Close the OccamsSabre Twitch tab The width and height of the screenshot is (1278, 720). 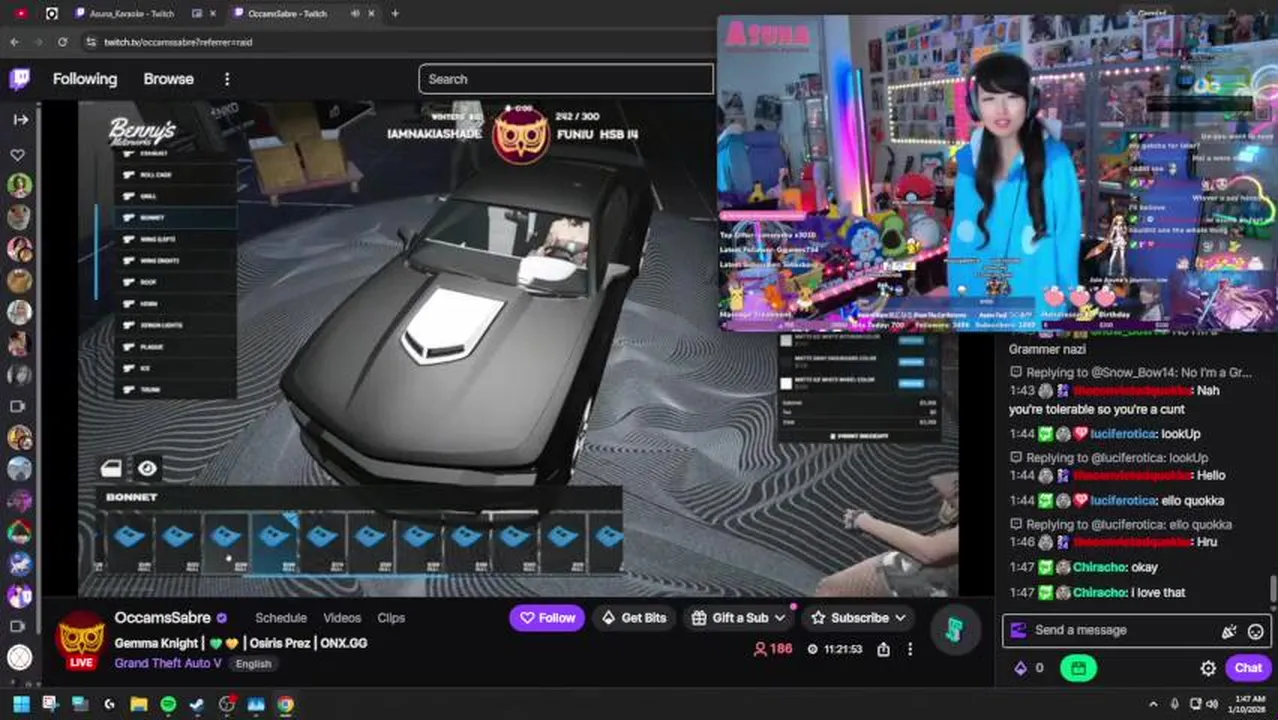coord(373,13)
